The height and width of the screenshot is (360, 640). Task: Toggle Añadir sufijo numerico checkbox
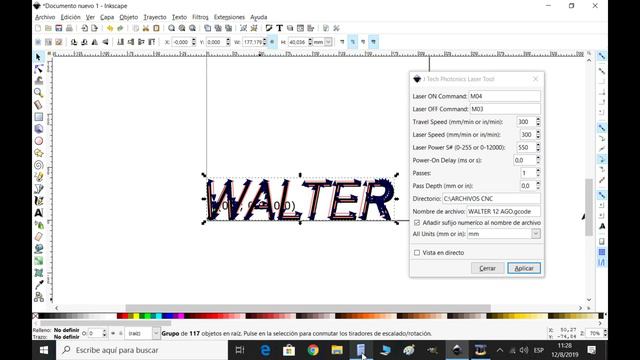(417, 223)
